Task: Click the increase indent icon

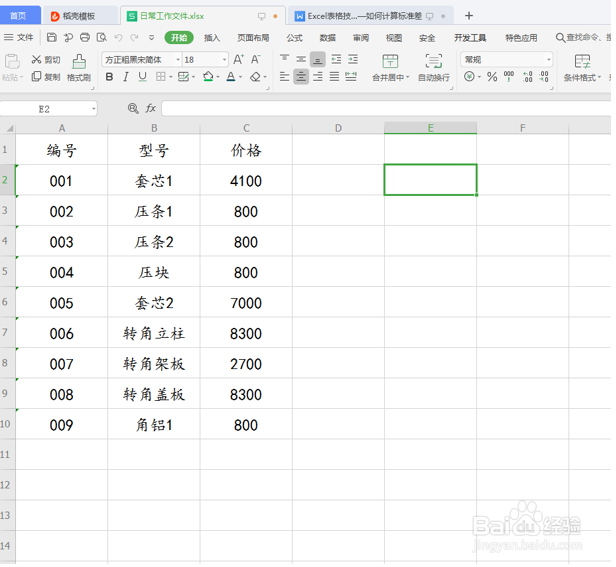Action: [353, 59]
